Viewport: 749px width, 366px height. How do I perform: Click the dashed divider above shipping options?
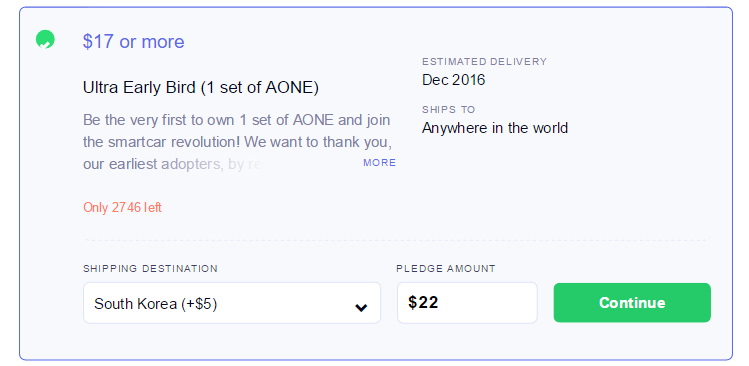pyautogui.click(x=397, y=239)
